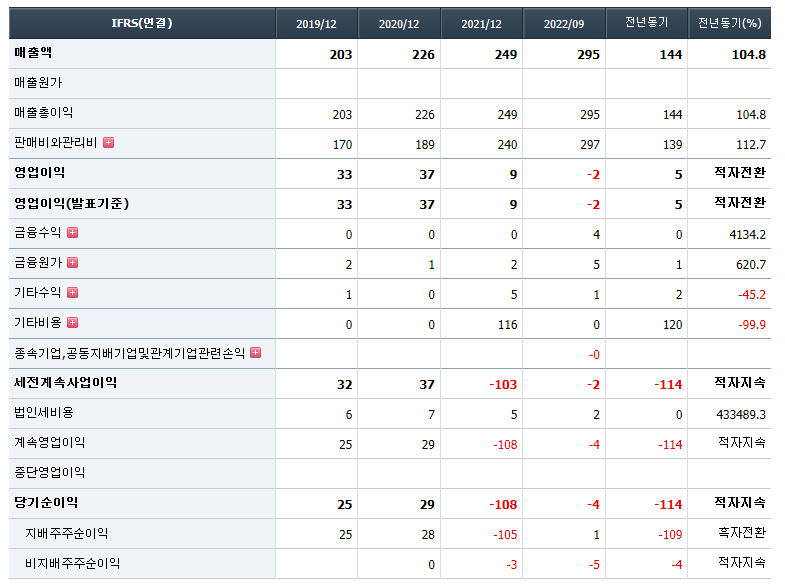The width and height of the screenshot is (785, 585).
Task: Click 계속영업이익 2020/12 value 29
Action: (428, 445)
